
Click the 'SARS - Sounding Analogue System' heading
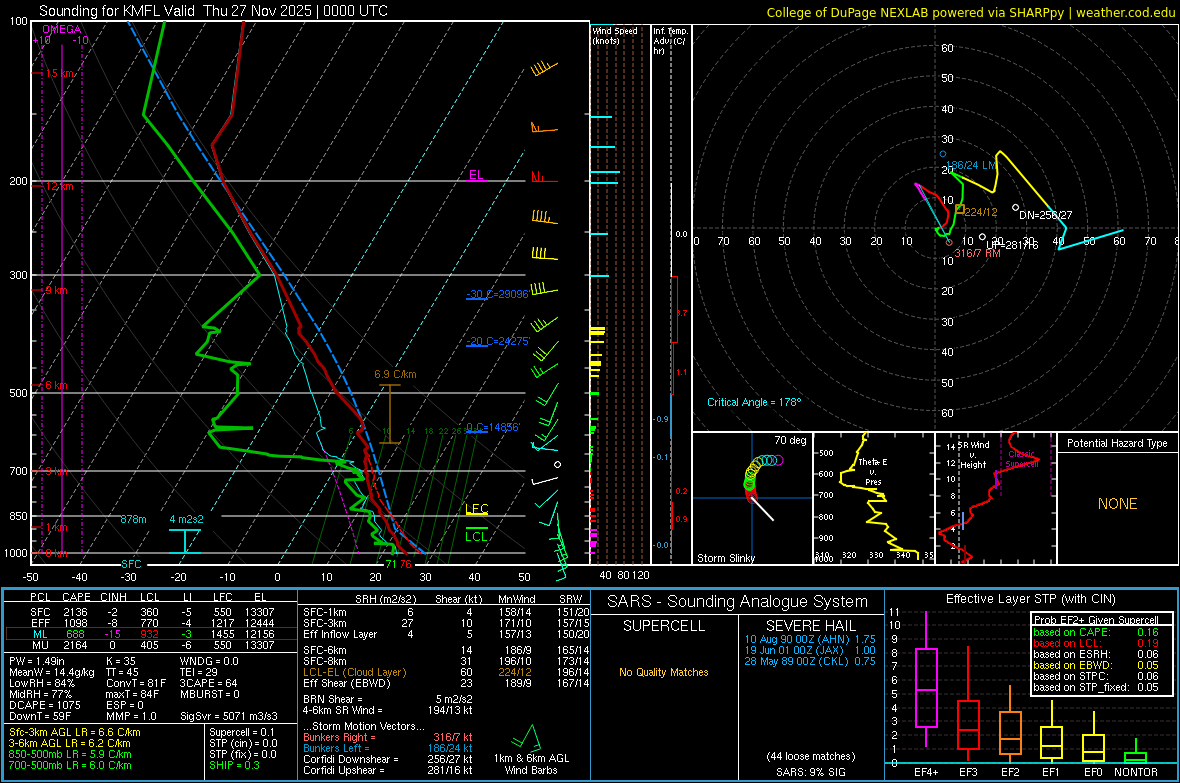click(x=738, y=602)
